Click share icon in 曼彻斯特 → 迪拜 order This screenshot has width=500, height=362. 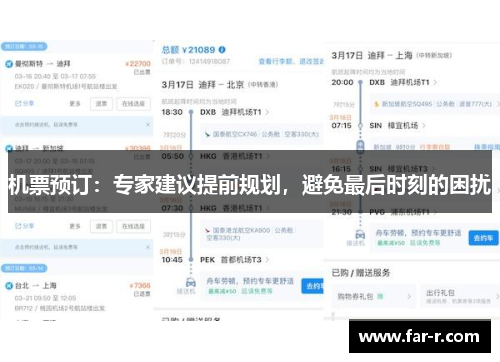pos(18,104)
